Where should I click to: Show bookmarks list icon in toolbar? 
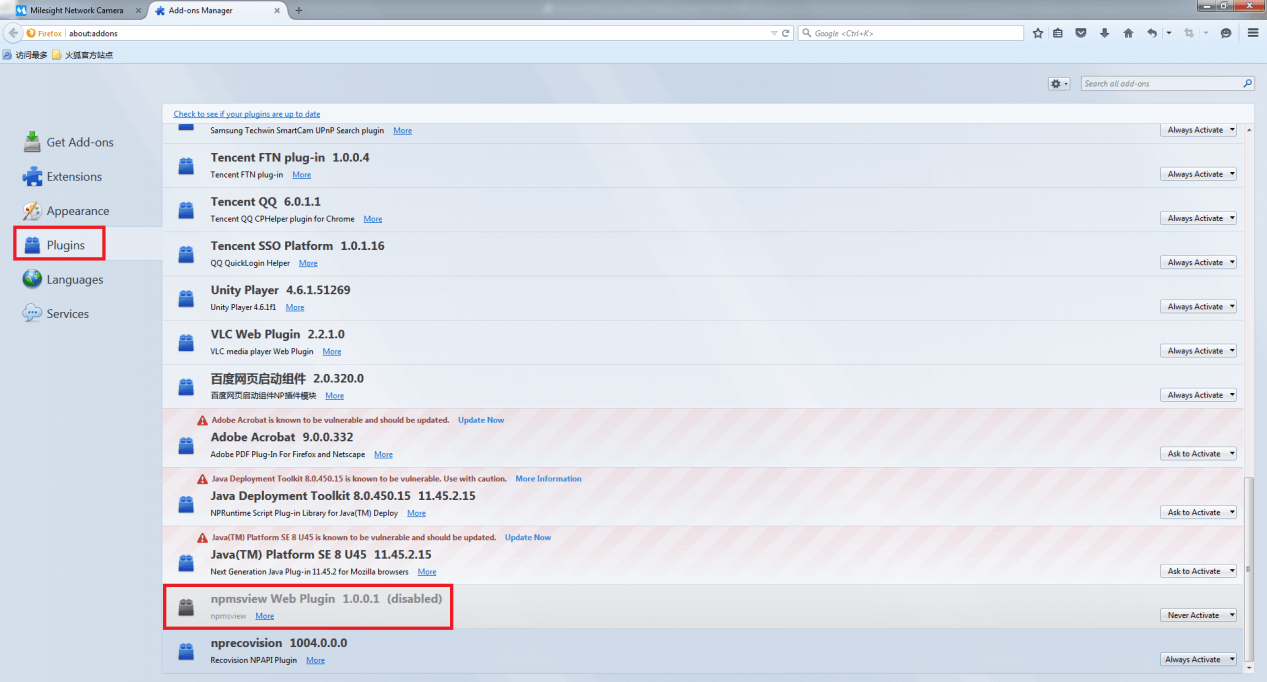(x=1059, y=33)
